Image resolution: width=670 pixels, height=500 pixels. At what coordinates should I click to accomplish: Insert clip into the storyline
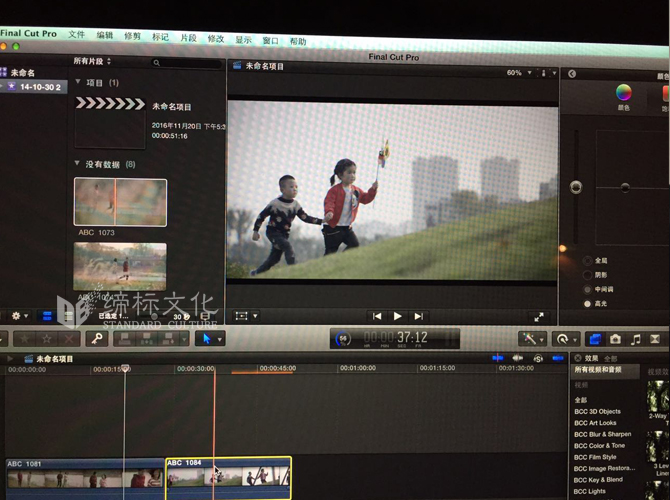click(147, 339)
